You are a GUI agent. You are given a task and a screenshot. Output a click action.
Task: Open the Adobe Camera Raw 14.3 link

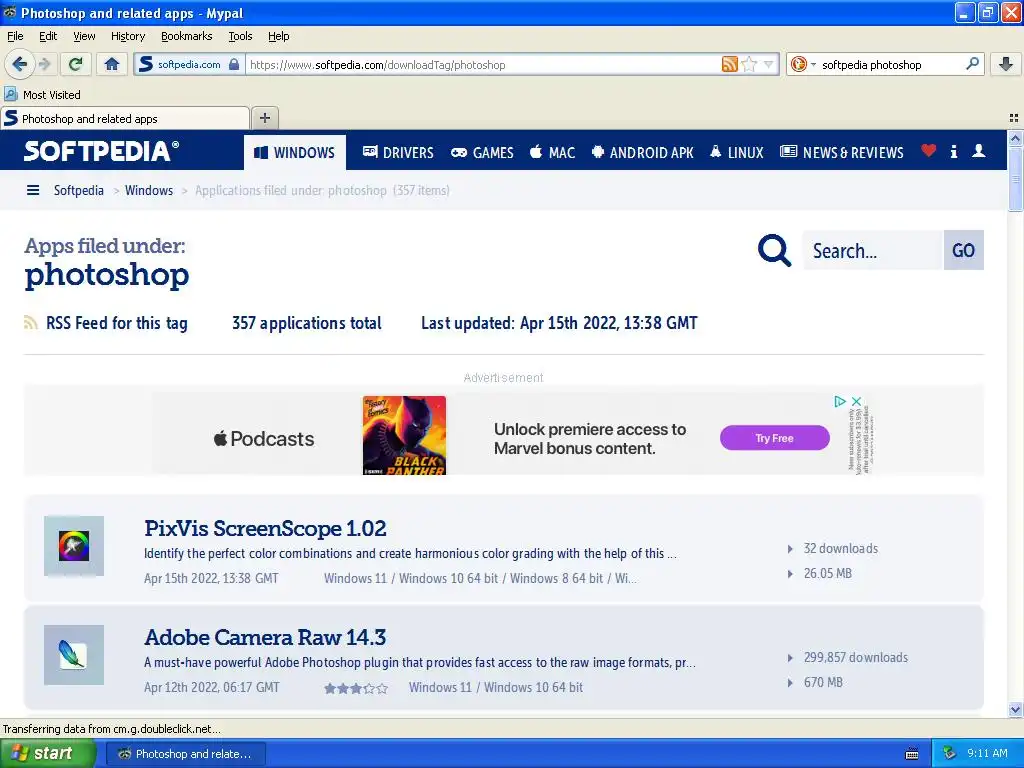click(x=265, y=637)
